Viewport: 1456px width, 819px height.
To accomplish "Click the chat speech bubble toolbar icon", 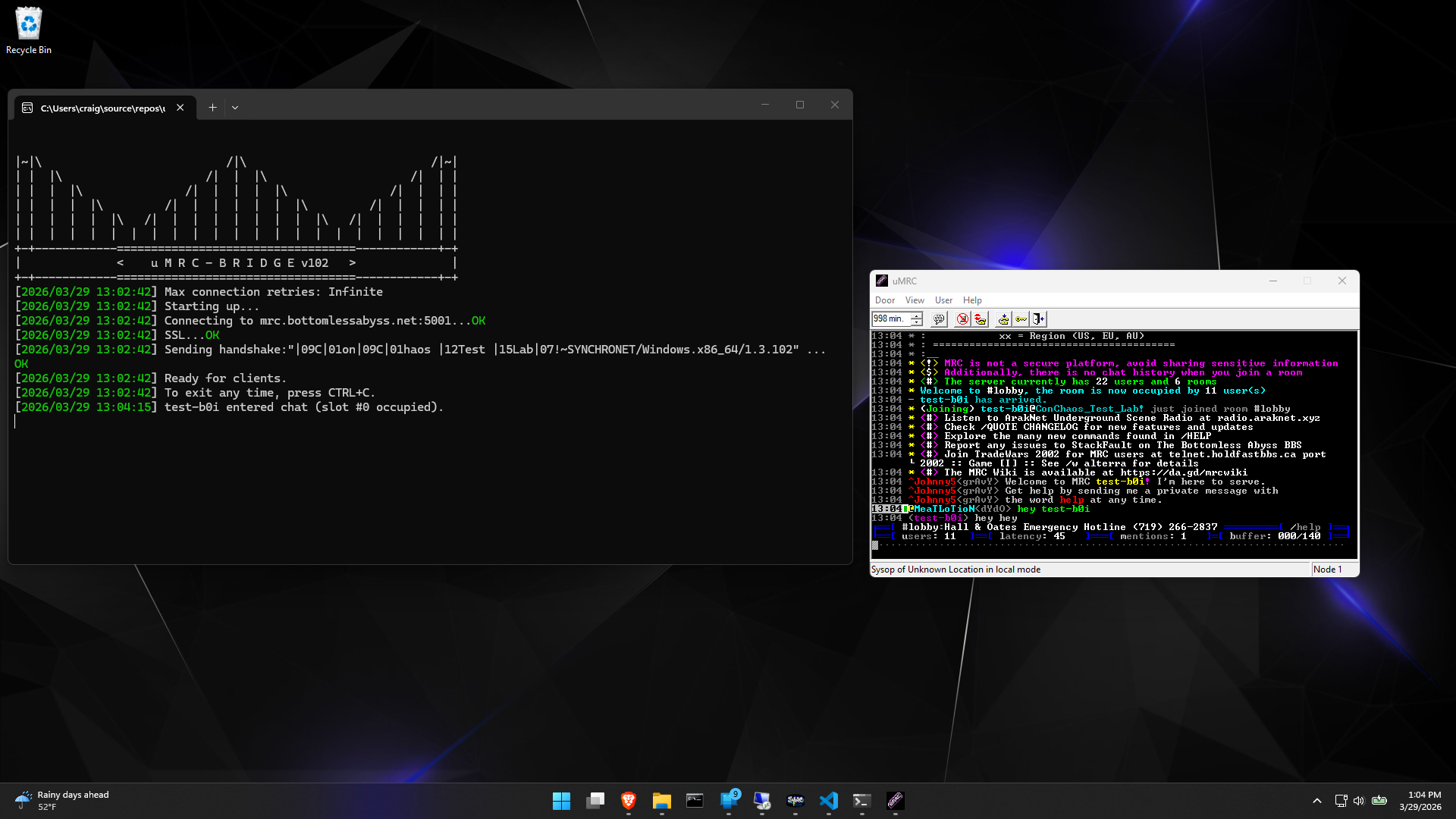I will click(x=939, y=319).
